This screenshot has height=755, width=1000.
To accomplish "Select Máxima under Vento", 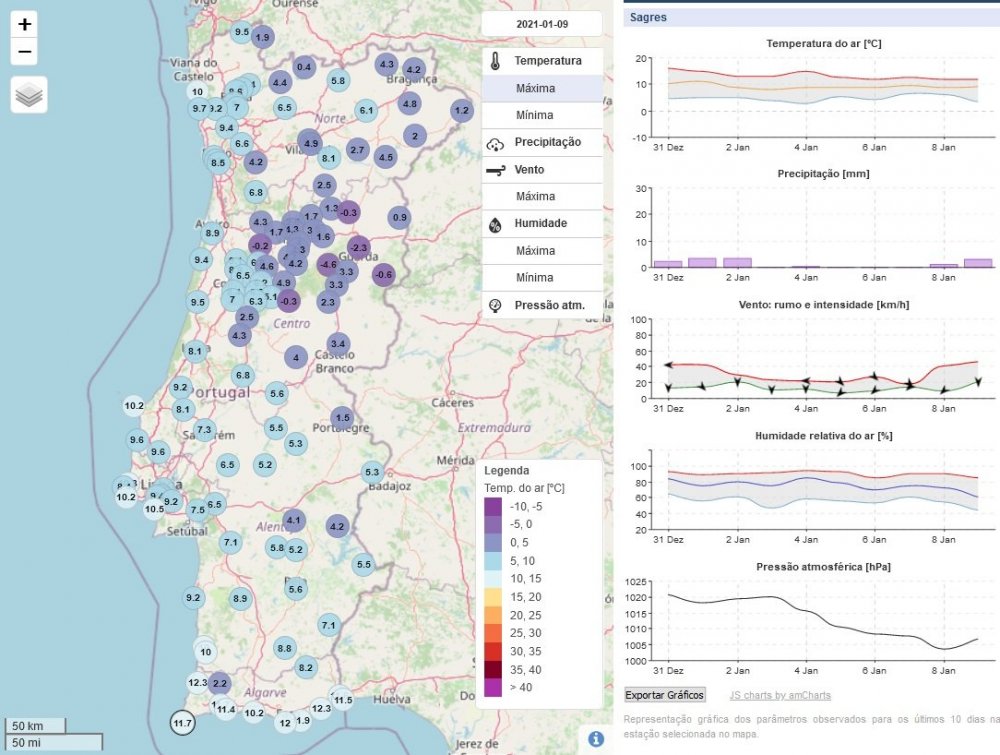I will 535,197.
